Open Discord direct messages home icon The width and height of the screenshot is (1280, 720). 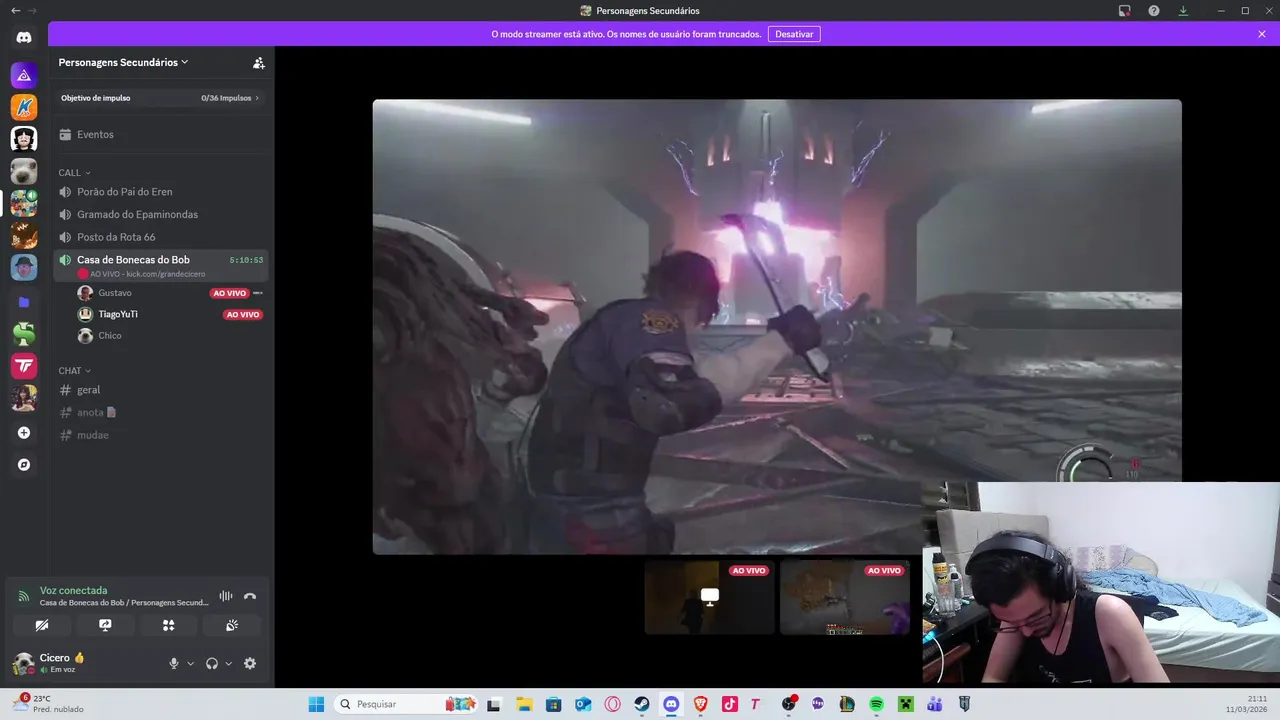(x=24, y=38)
